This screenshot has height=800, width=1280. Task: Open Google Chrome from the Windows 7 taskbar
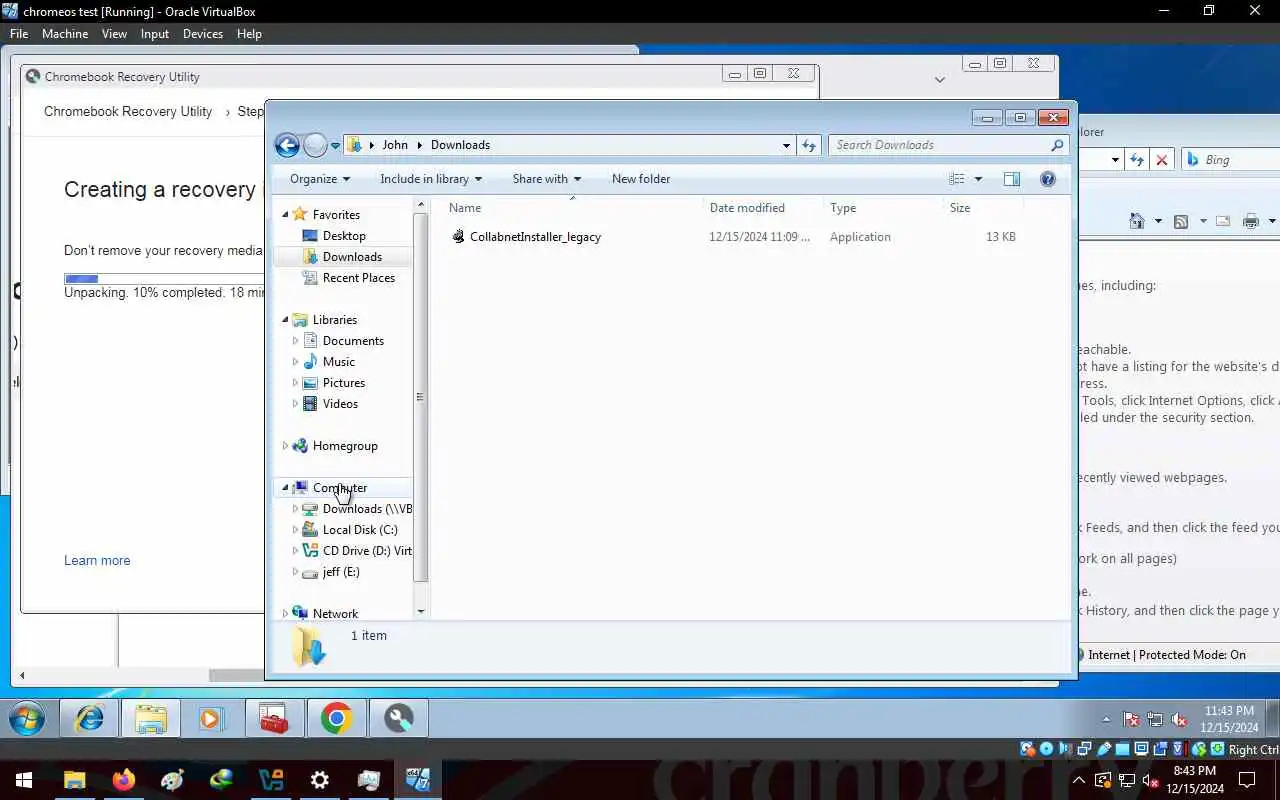pos(336,718)
